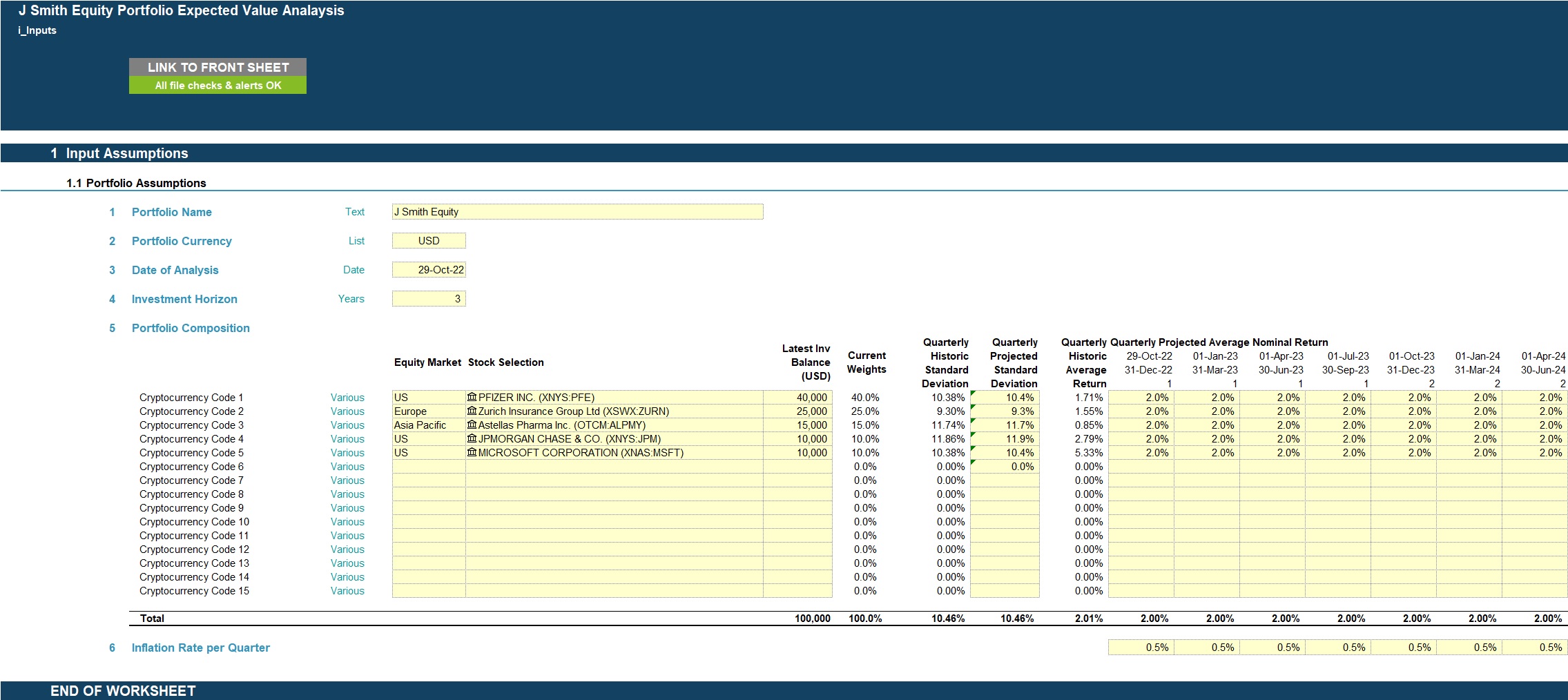Open Equity Market cell for Cryptocurrency Code 1
The image size is (1568, 700).
tap(429, 398)
